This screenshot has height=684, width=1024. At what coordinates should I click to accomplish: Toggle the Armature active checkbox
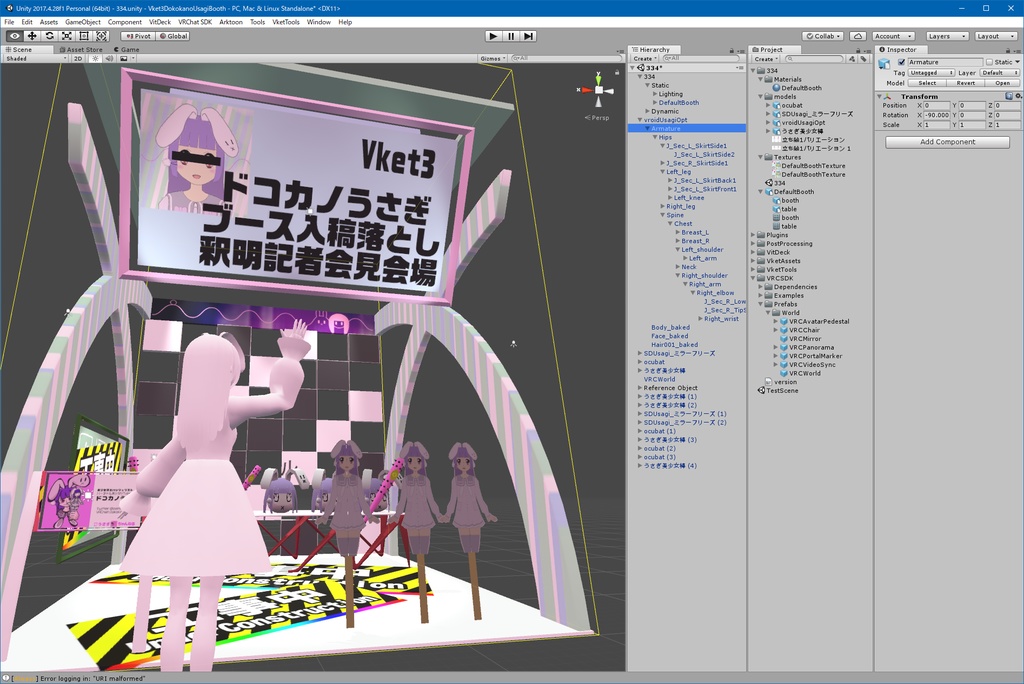pos(901,62)
